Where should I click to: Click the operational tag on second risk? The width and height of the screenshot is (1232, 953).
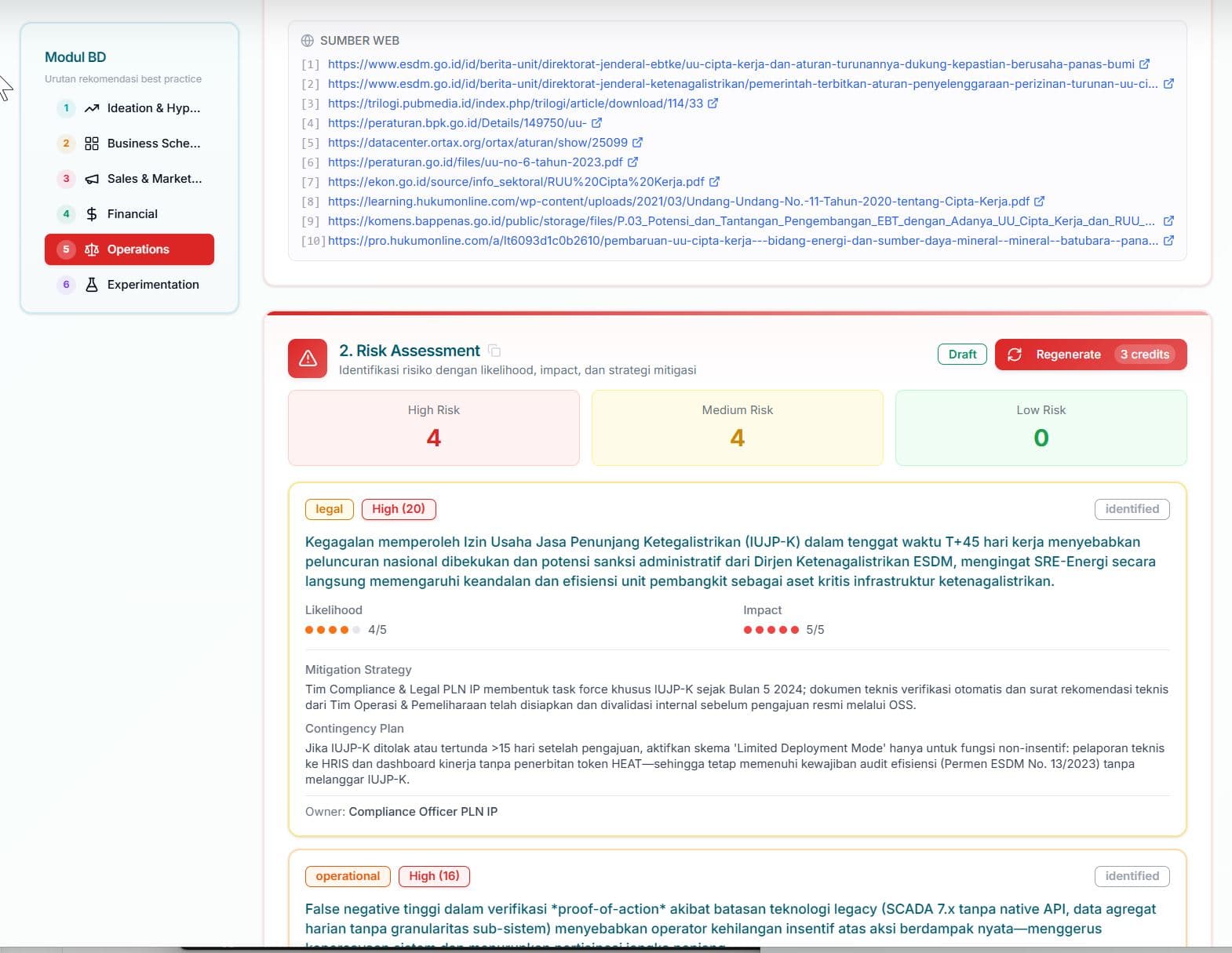348,876
